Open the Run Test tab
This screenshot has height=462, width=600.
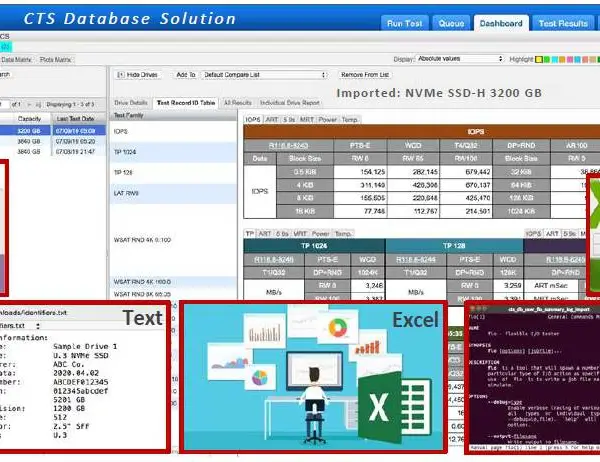[x=404, y=23]
